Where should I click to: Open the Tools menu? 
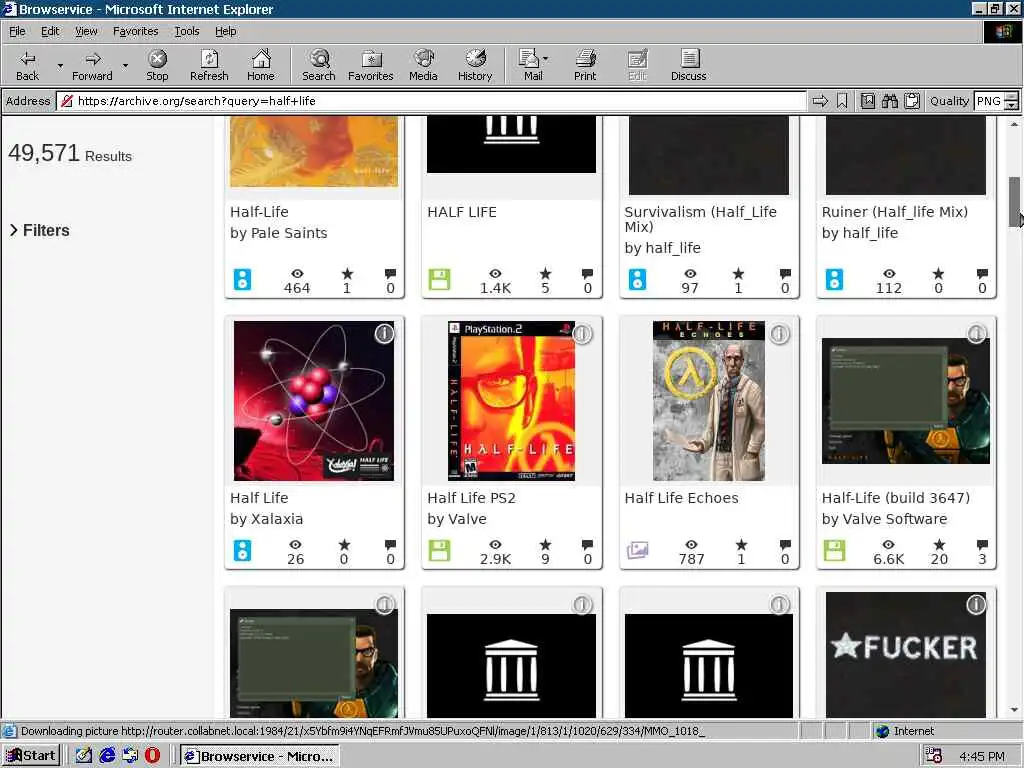click(186, 31)
